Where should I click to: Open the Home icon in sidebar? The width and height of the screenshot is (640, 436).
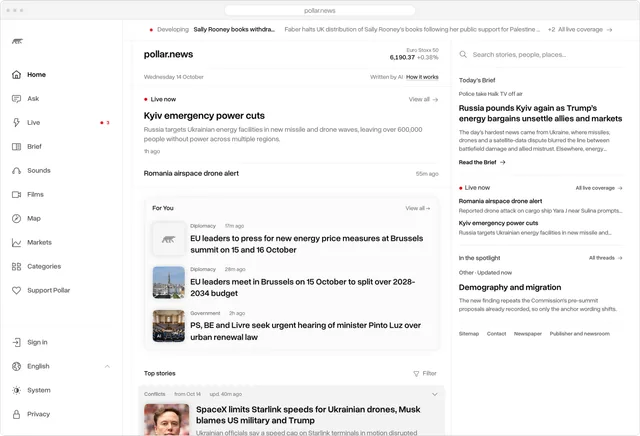point(16,75)
